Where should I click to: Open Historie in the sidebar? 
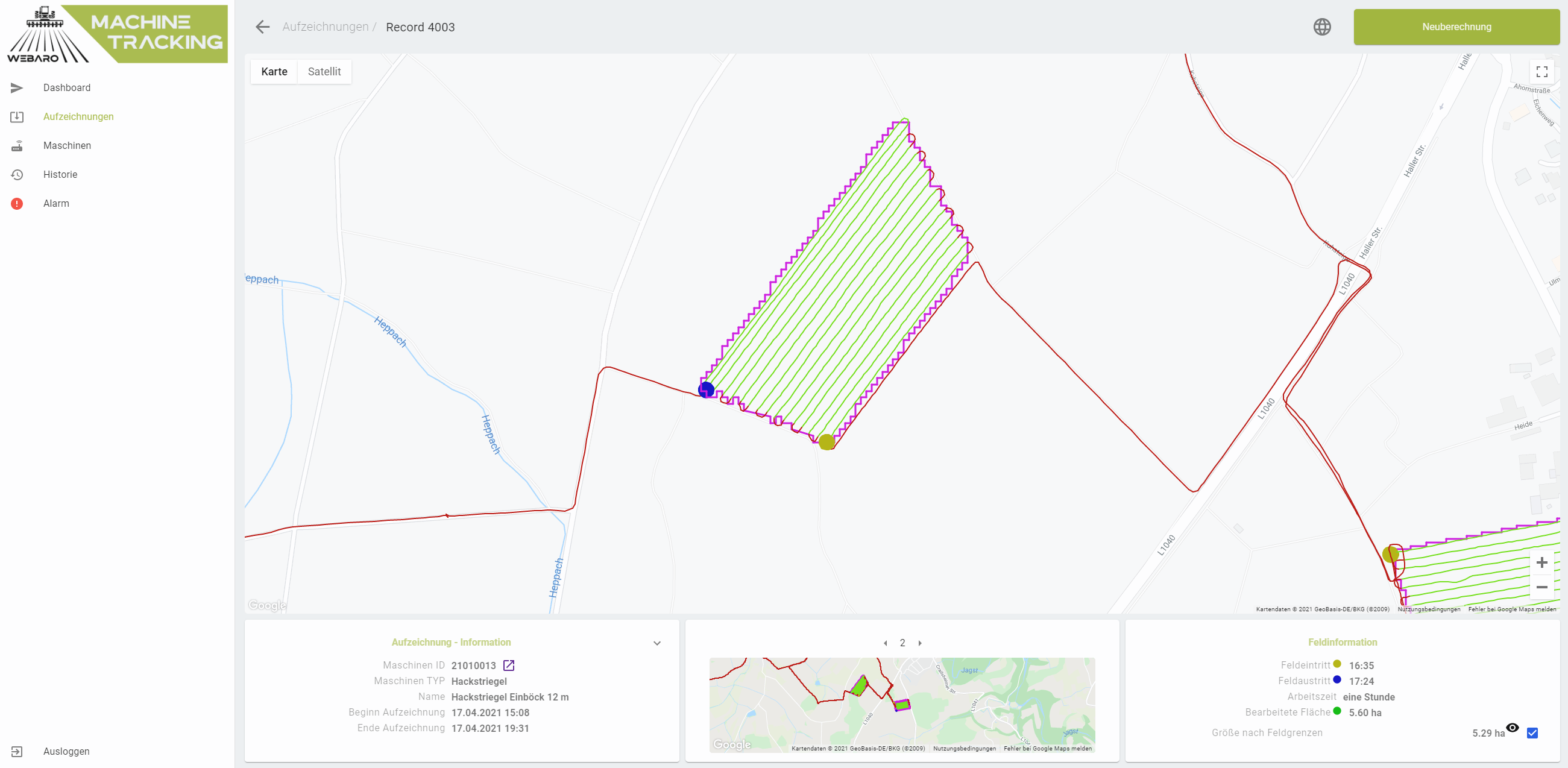coord(60,175)
